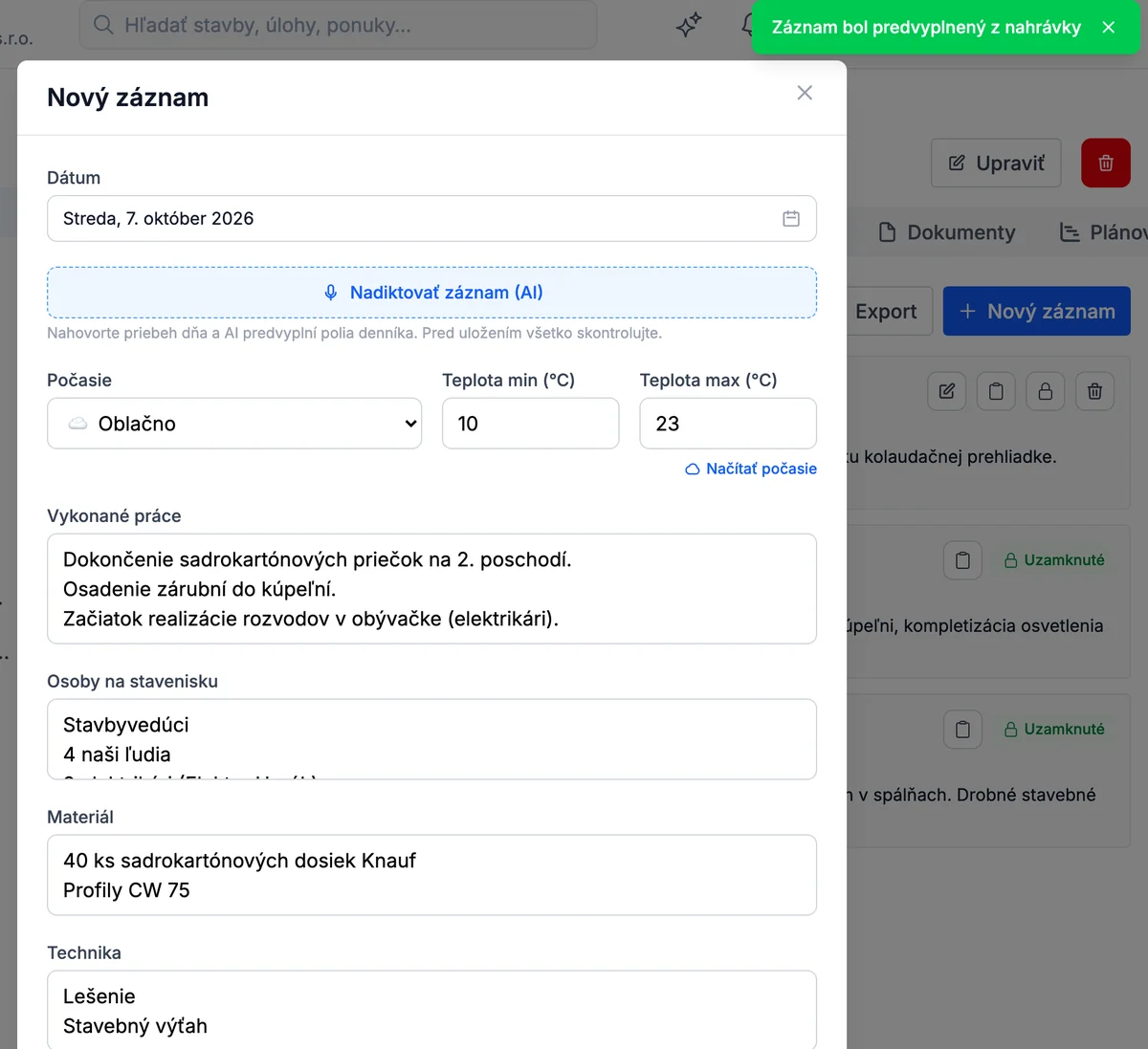1148x1049 pixels.
Task: Start dictation with Nadiktovať záznam (AI)
Action: pyautogui.click(x=431, y=293)
